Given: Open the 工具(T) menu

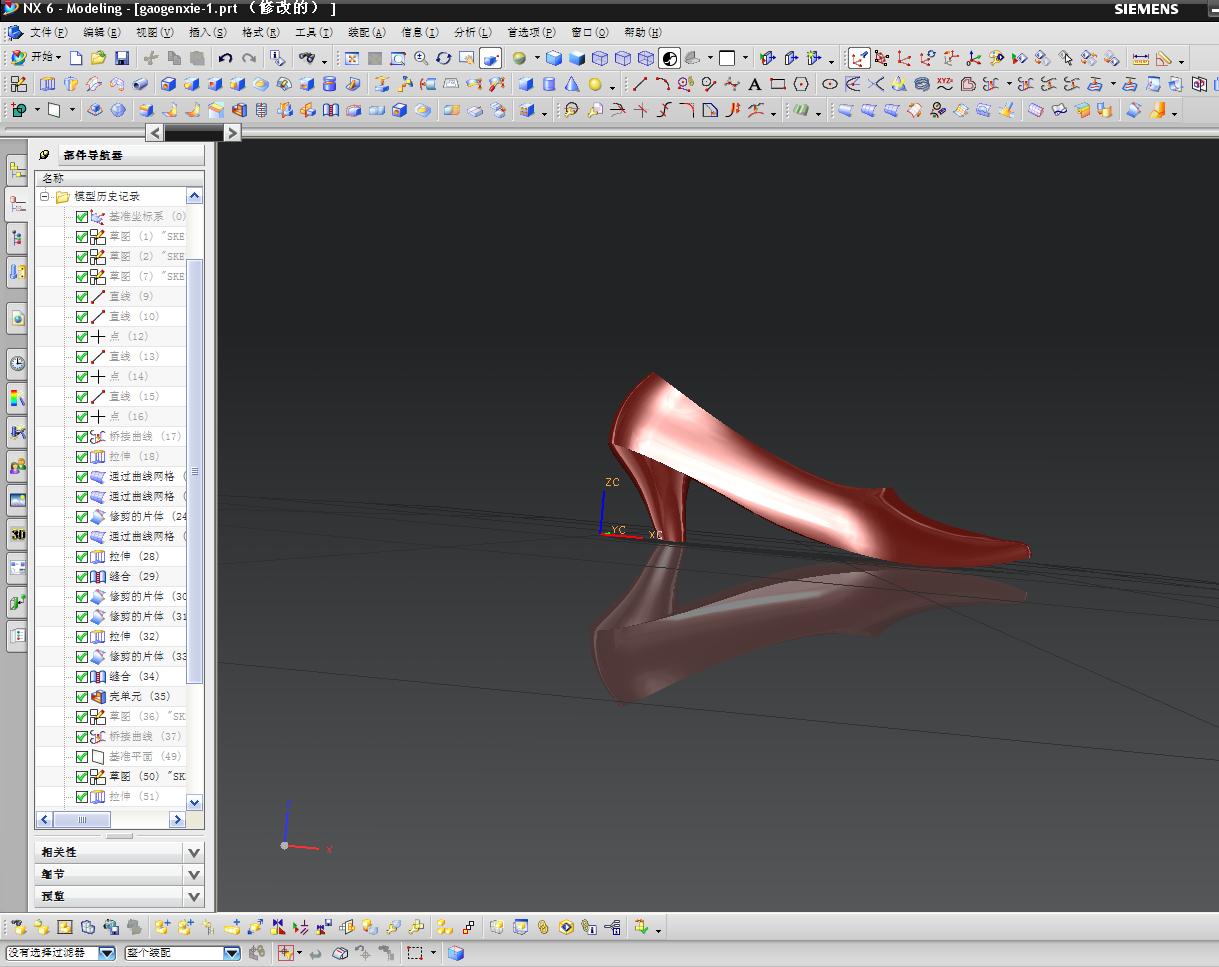Looking at the screenshot, I should tap(313, 32).
